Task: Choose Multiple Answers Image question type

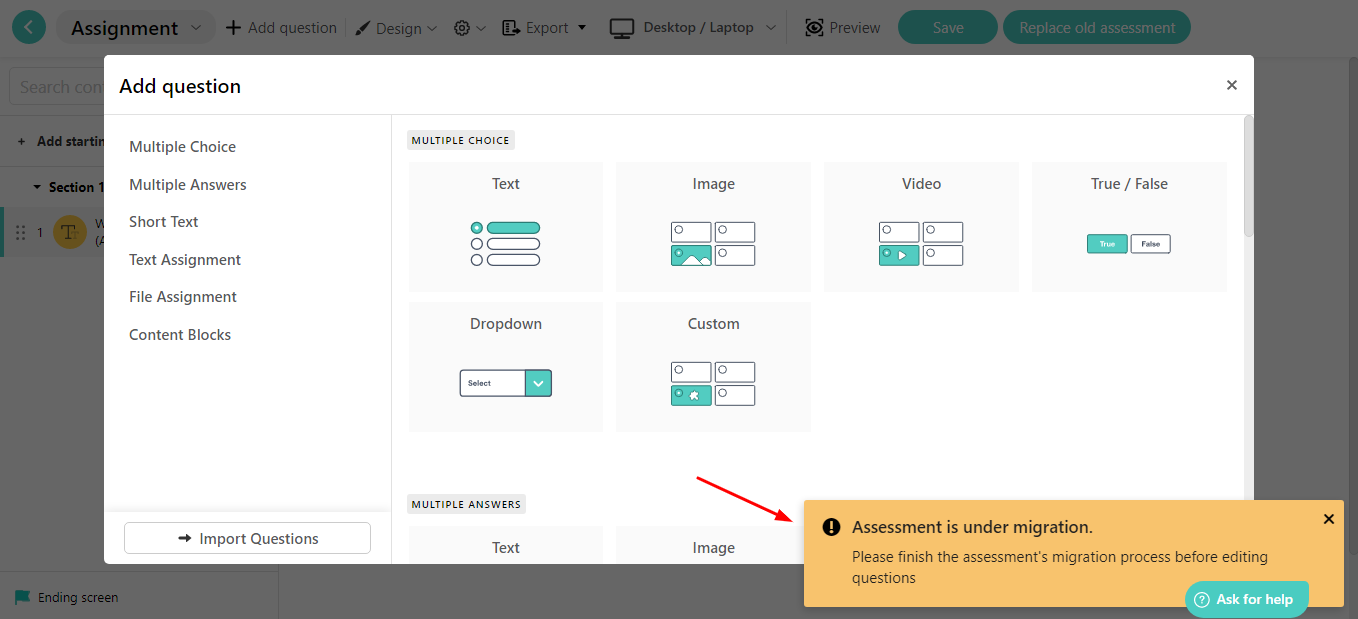Action: pos(713,545)
